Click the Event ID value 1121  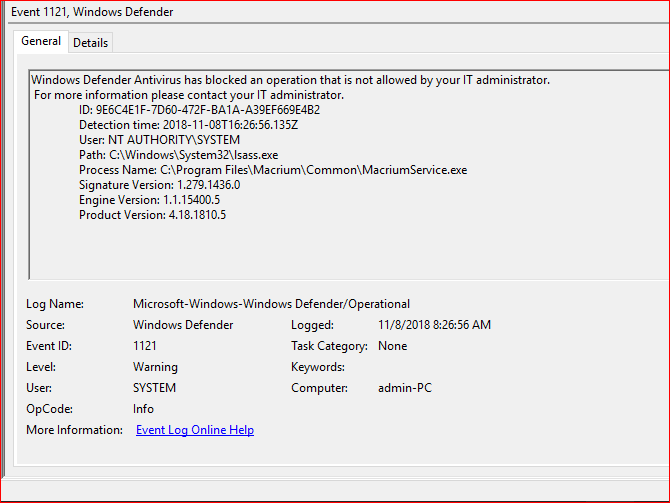coord(147,346)
